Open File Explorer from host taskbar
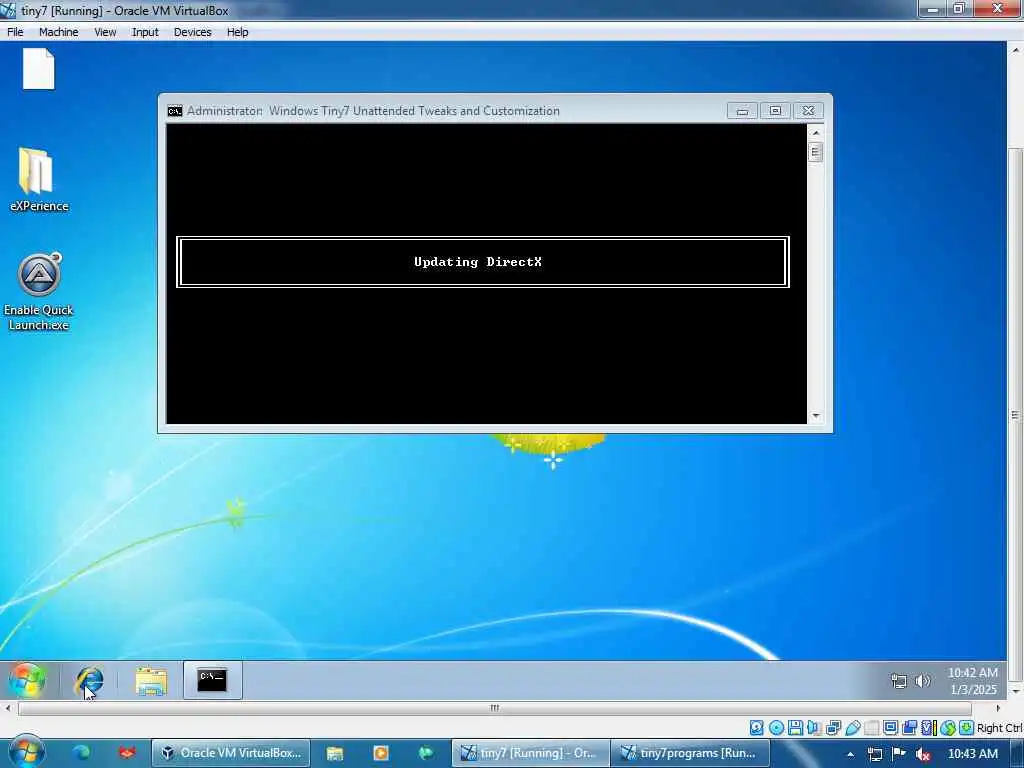Viewport: 1024px width, 768px height. coord(334,753)
